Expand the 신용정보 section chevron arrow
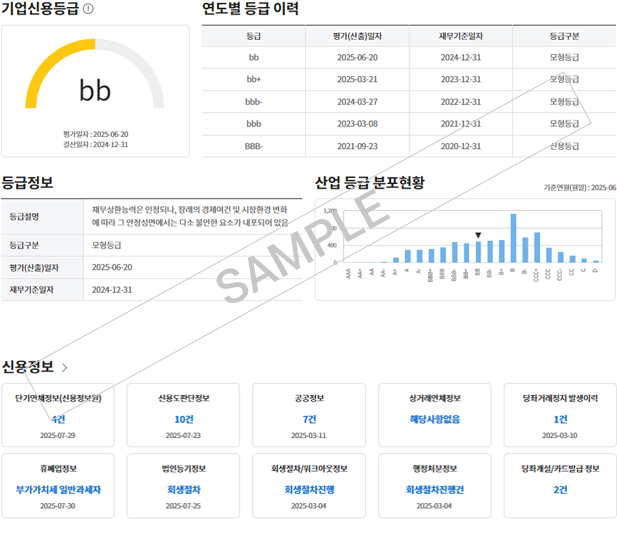The width and height of the screenshot is (617, 537). [x=65, y=368]
